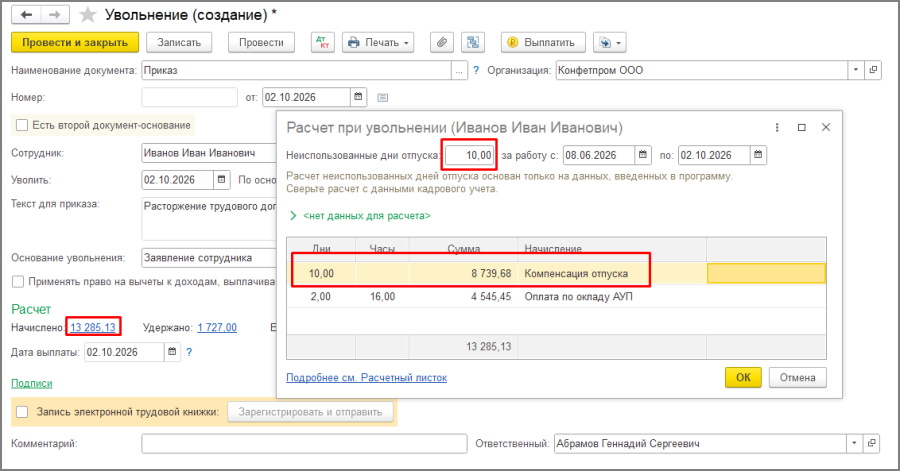The width and height of the screenshot is (900, 471).
Task: Open the Печать dropdown menu
Action: (378, 42)
